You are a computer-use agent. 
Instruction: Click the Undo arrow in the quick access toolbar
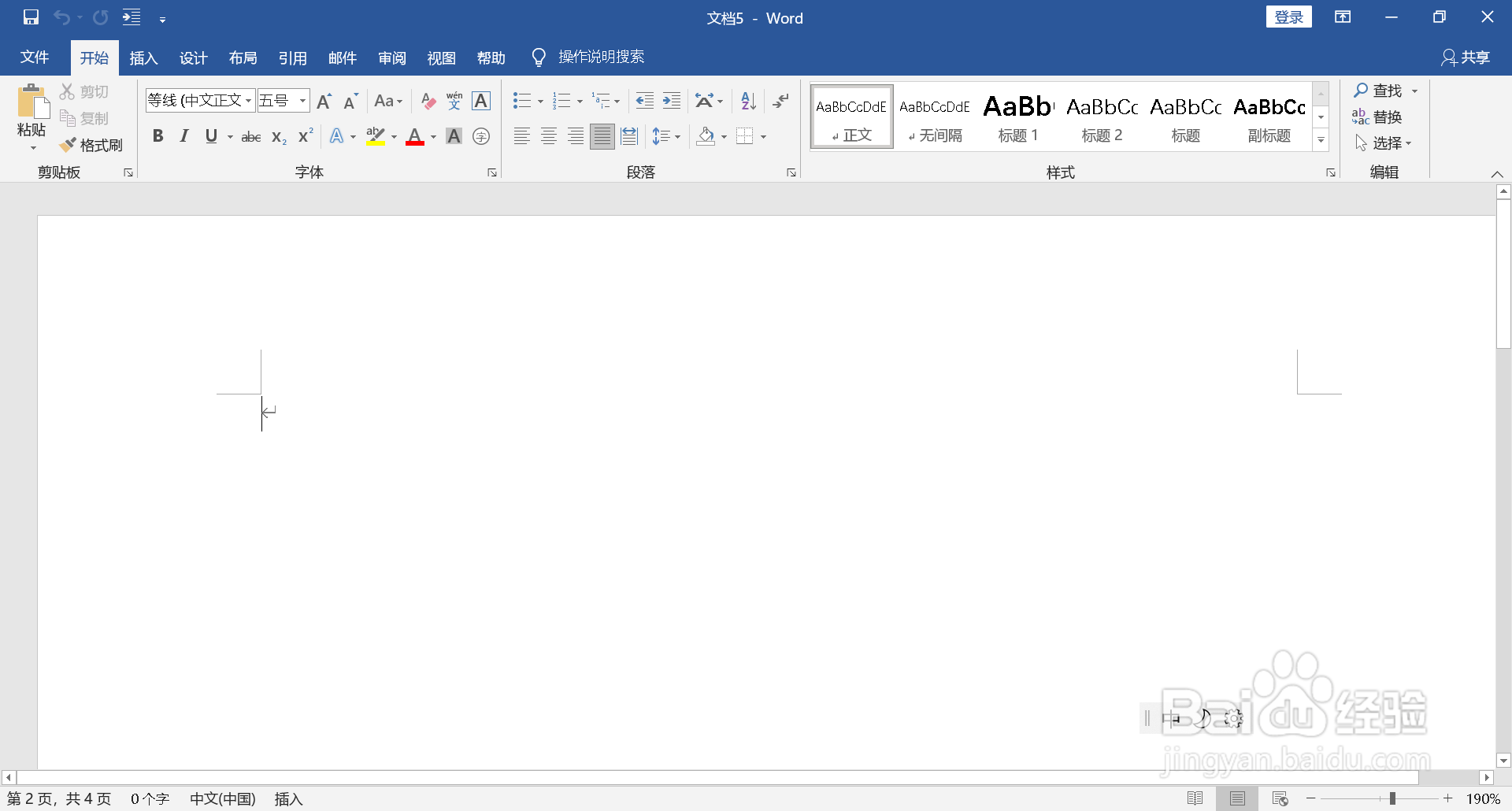(61, 17)
